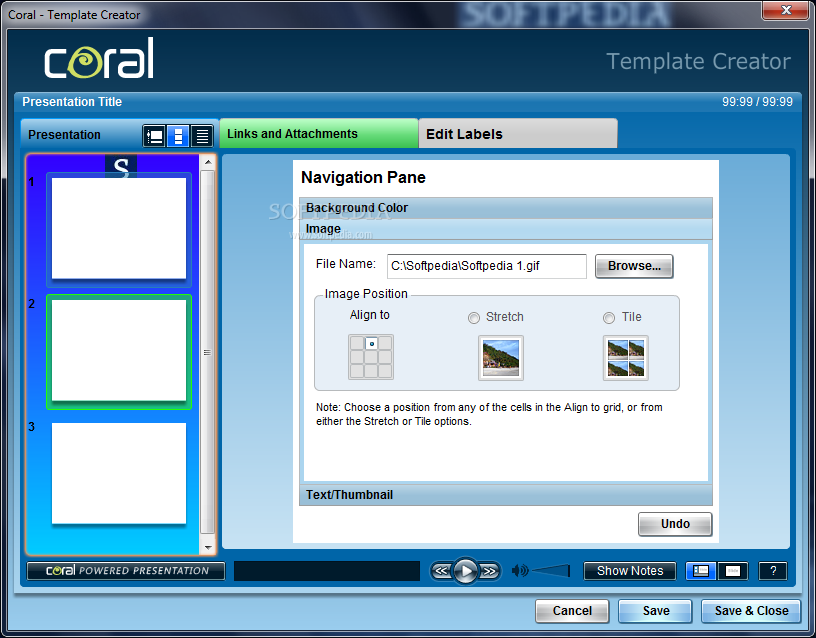Click Browse... to choose an image file
The height and width of the screenshot is (638, 816).
point(634,266)
